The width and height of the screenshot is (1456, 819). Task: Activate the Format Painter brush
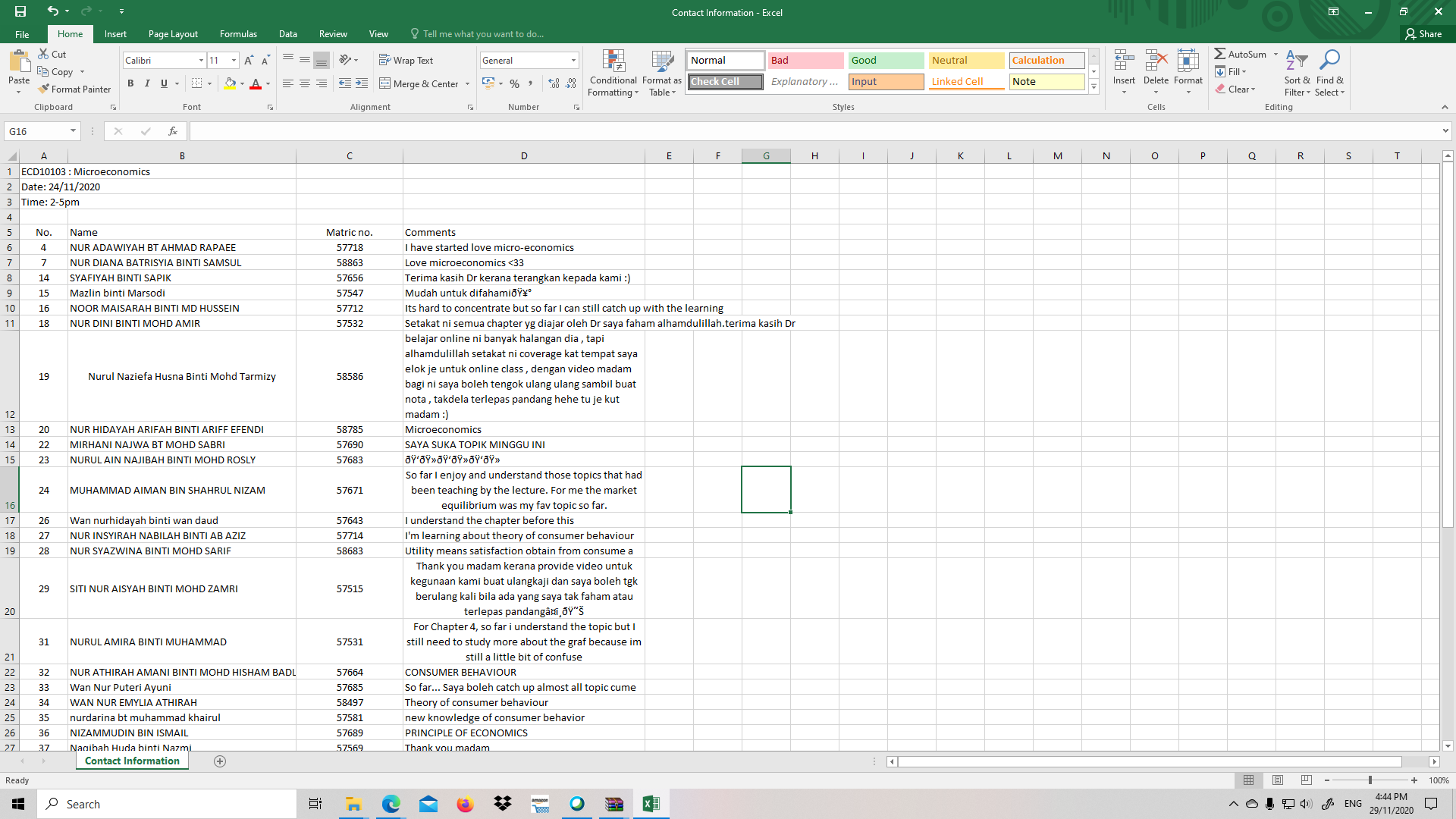pyautogui.click(x=74, y=89)
